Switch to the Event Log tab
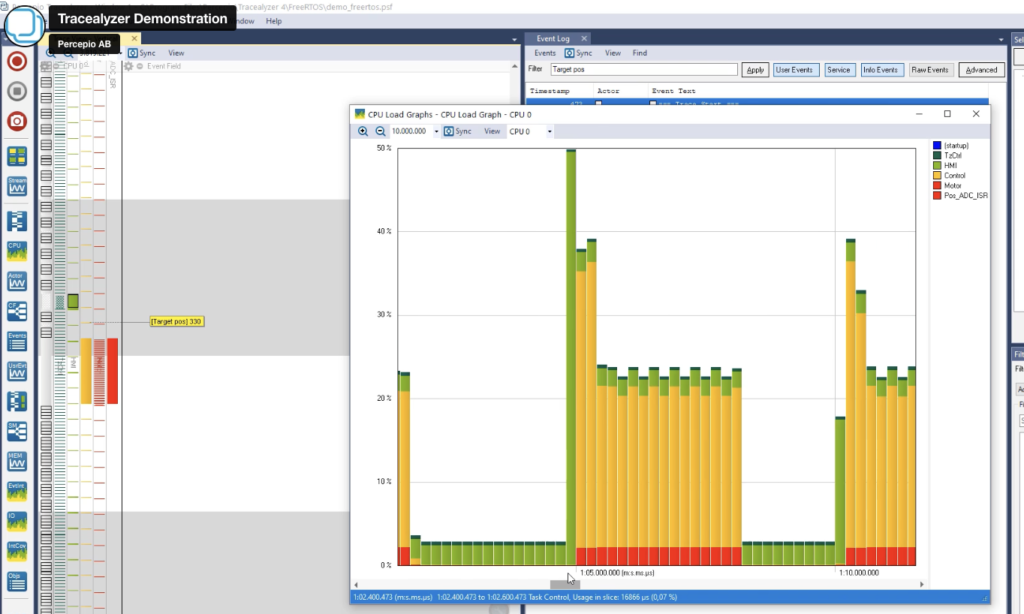The image size is (1024, 614). pyautogui.click(x=552, y=39)
